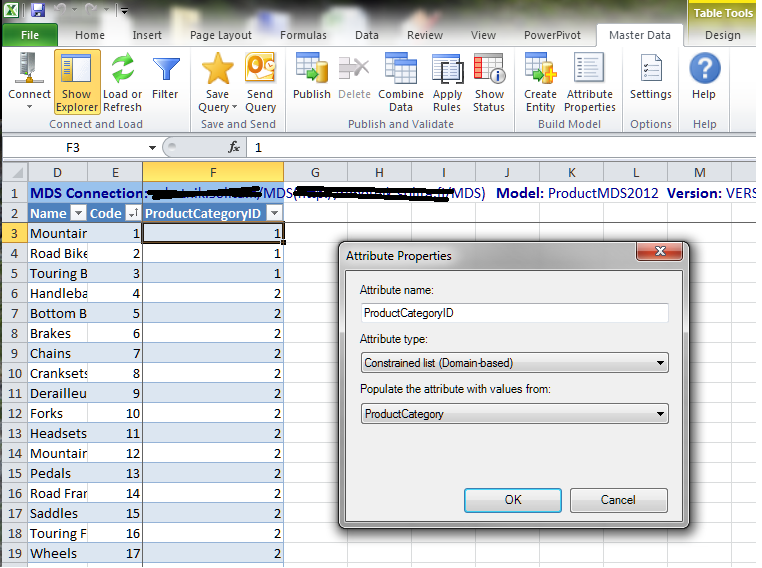The image size is (762, 568).
Task: Confirm the dialog with OK
Action: 512,500
